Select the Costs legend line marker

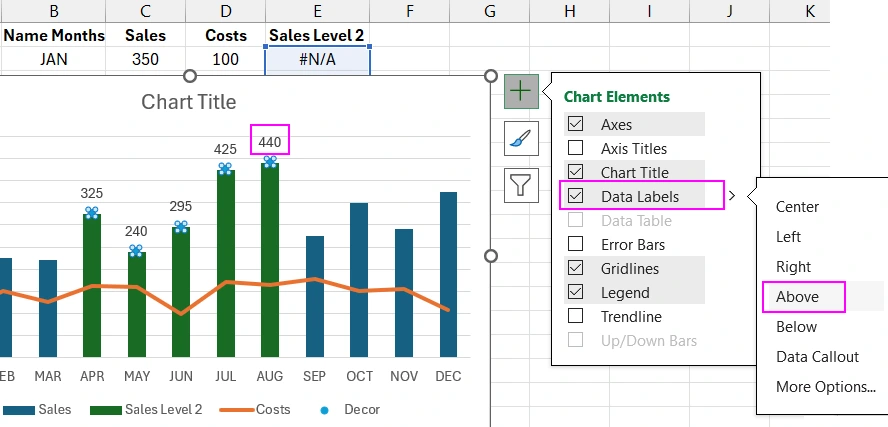[x=238, y=410]
